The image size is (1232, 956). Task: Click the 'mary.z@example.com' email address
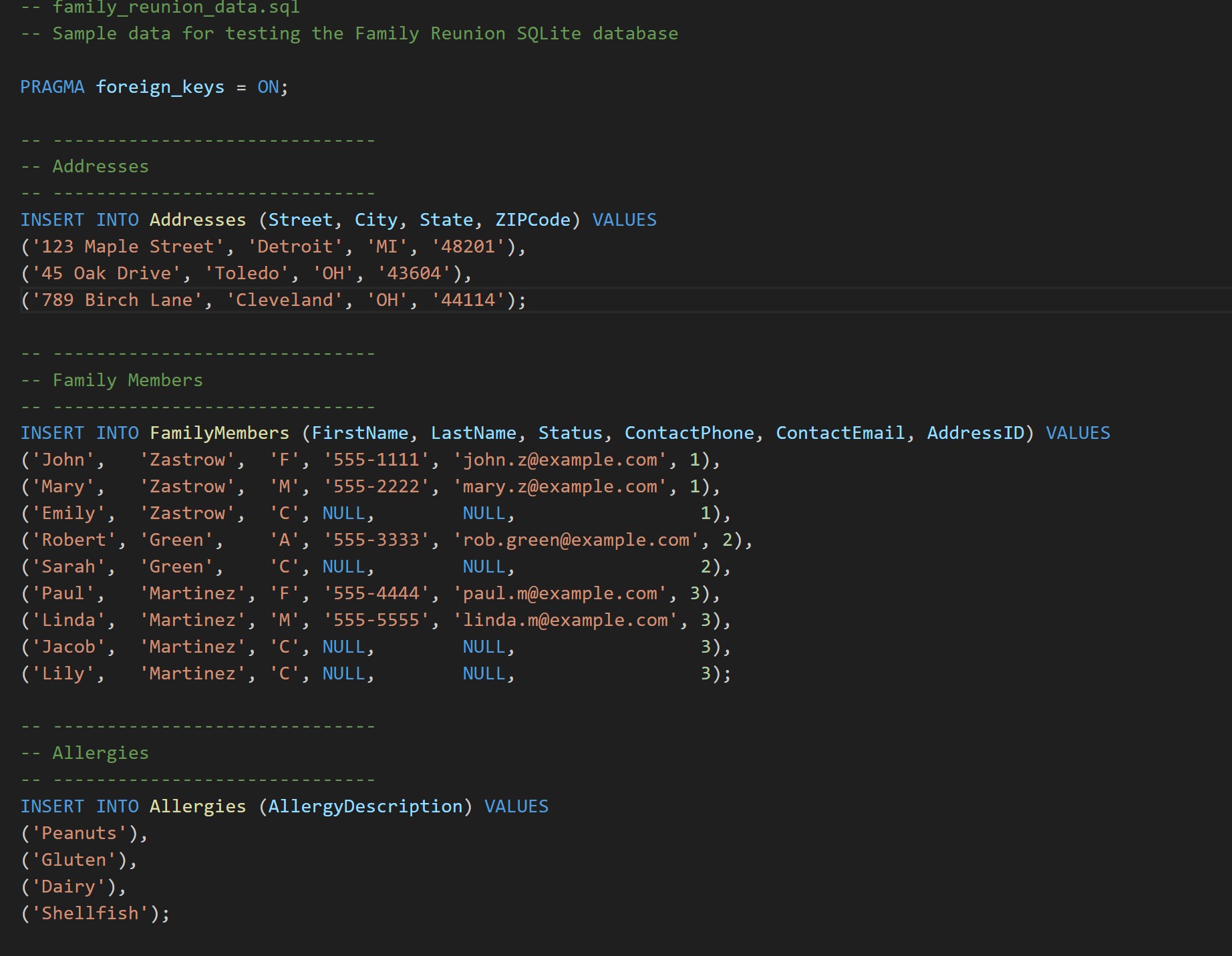tap(560, 486)
